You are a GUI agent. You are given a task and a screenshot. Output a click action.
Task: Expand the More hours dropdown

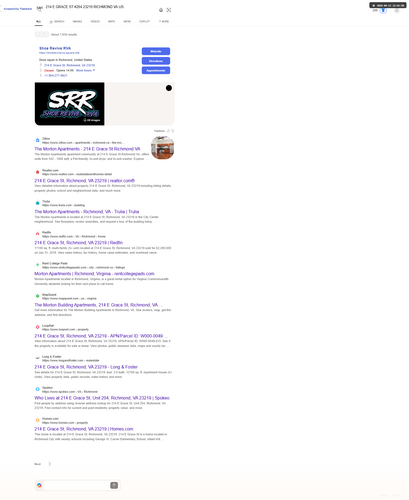(85, 70)
